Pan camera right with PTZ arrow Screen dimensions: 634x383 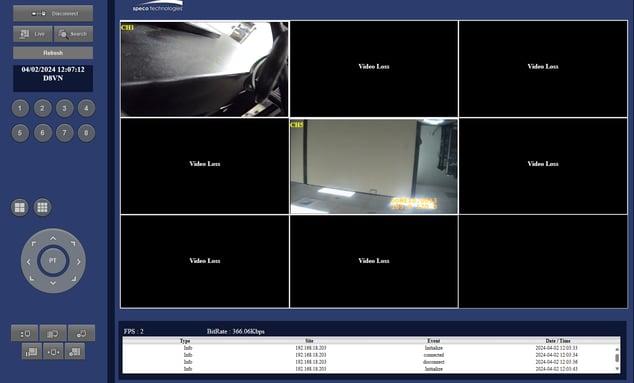point(78,262)
